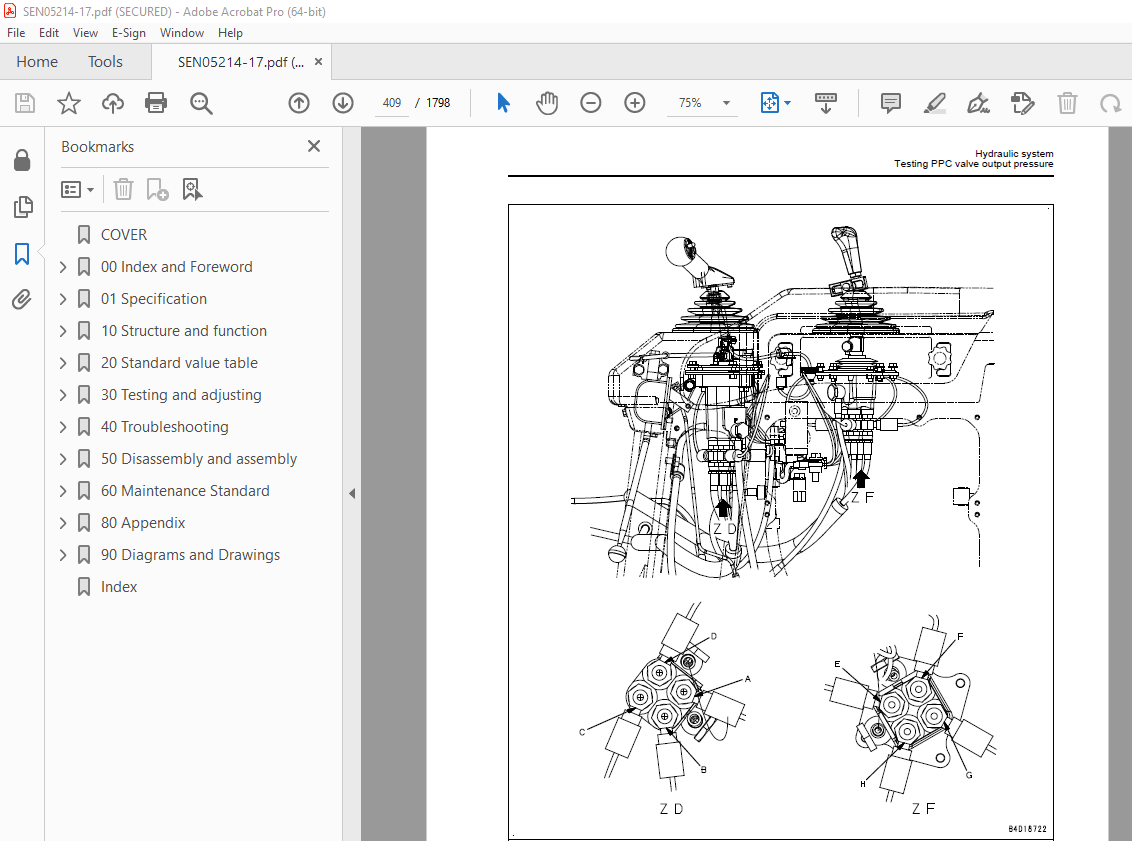Expand the 30 Testing and adjusting bookmark
Viewport: 1132px width, 841px height.
63,395
